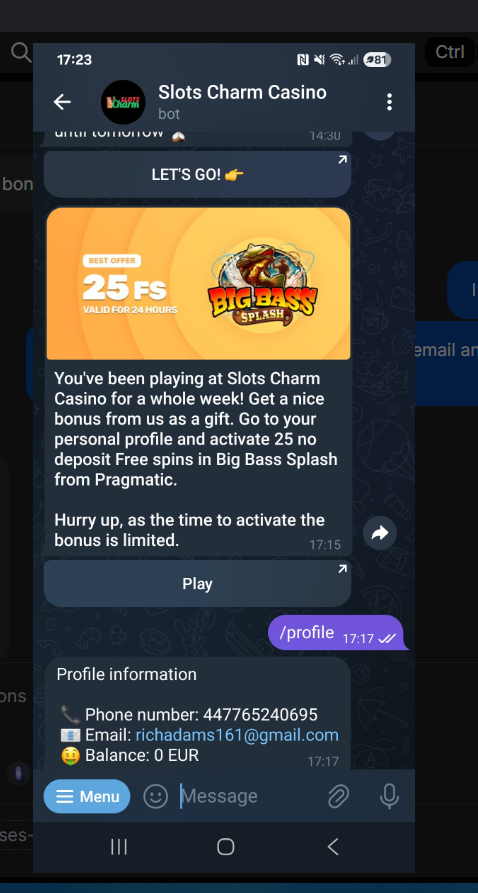Click the richadams161@gmail.com email link

237,735
